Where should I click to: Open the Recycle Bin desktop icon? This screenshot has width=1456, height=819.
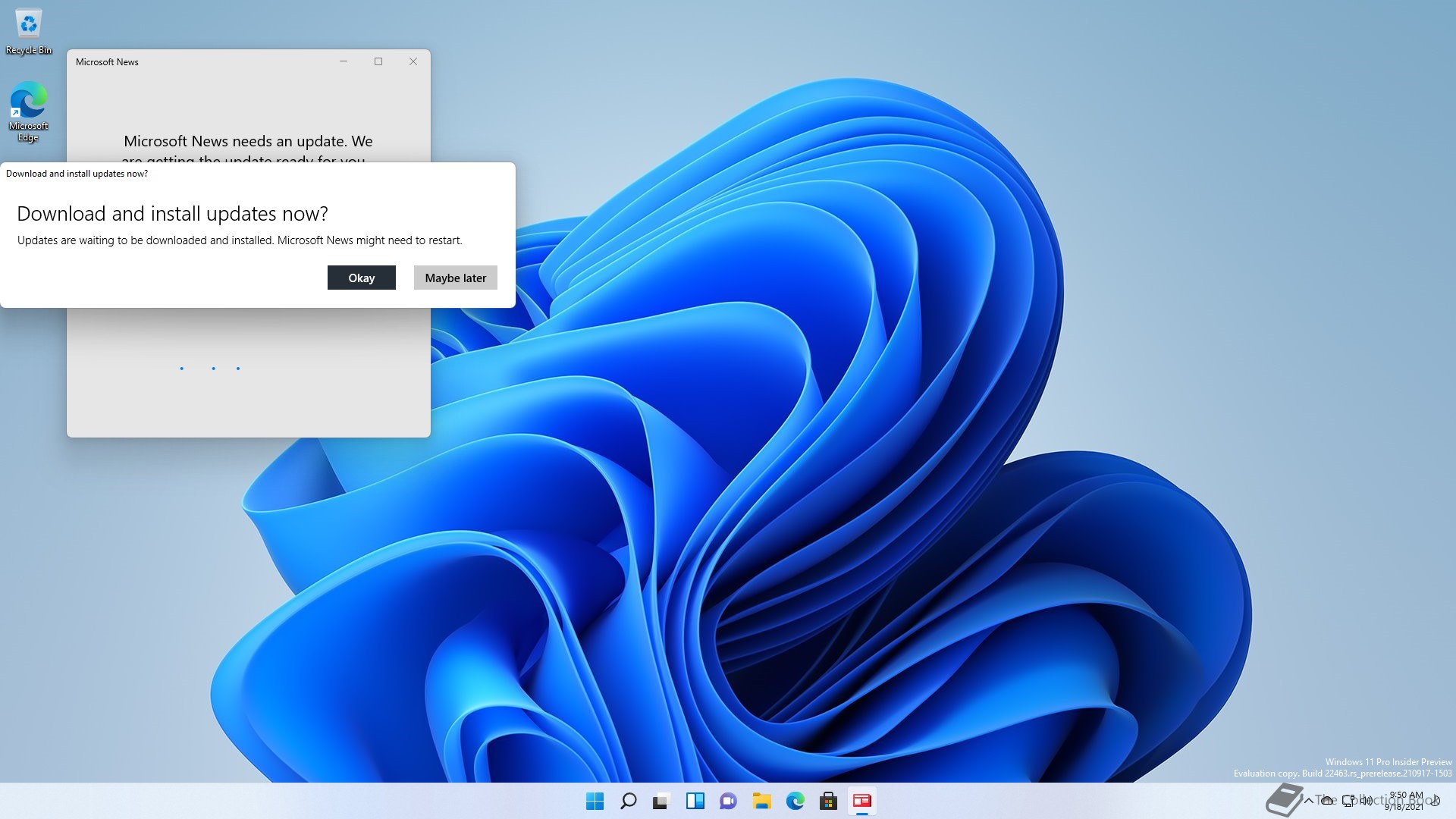click(x=29, y=32)
